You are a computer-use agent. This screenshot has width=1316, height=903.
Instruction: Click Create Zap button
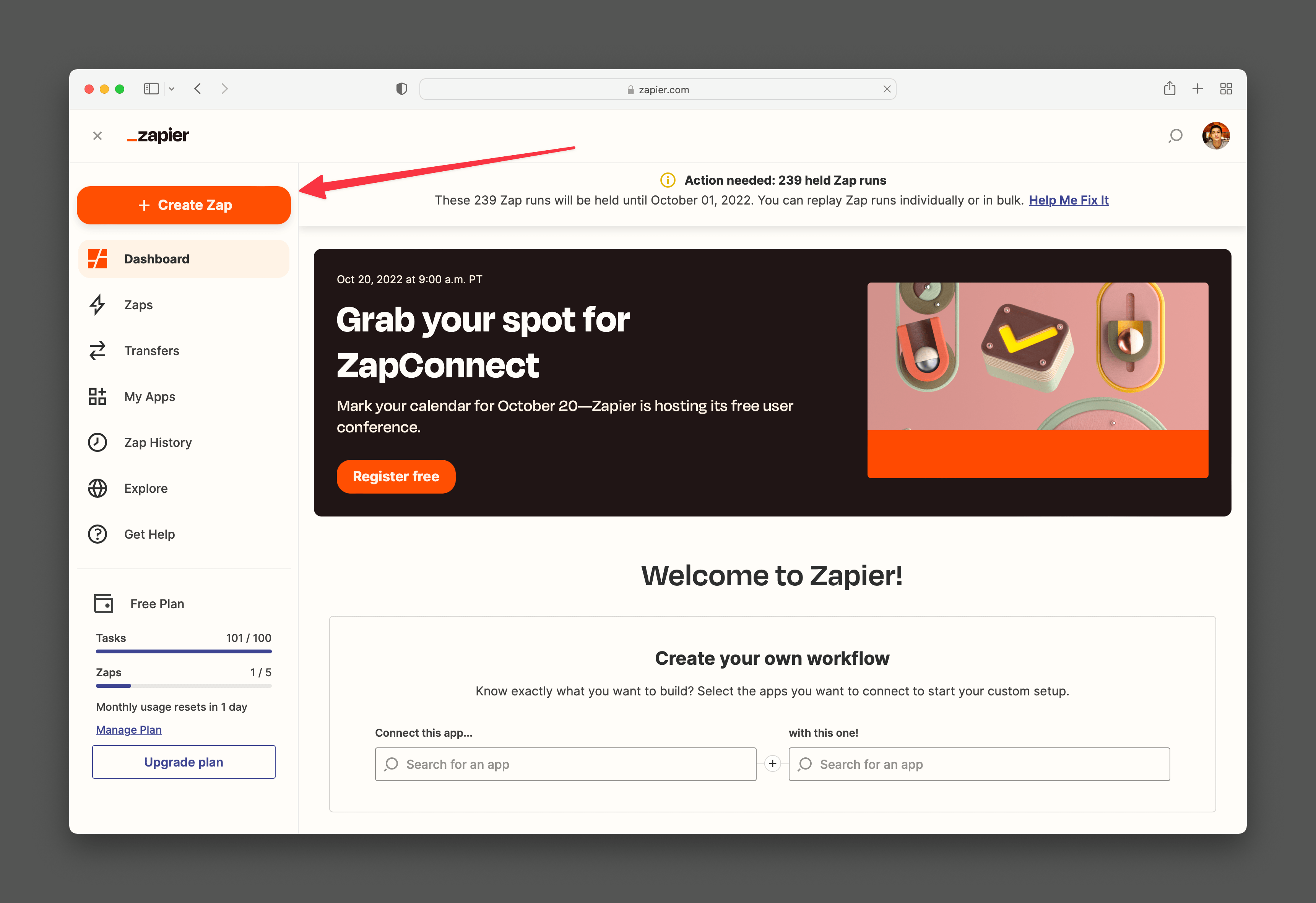184,205
